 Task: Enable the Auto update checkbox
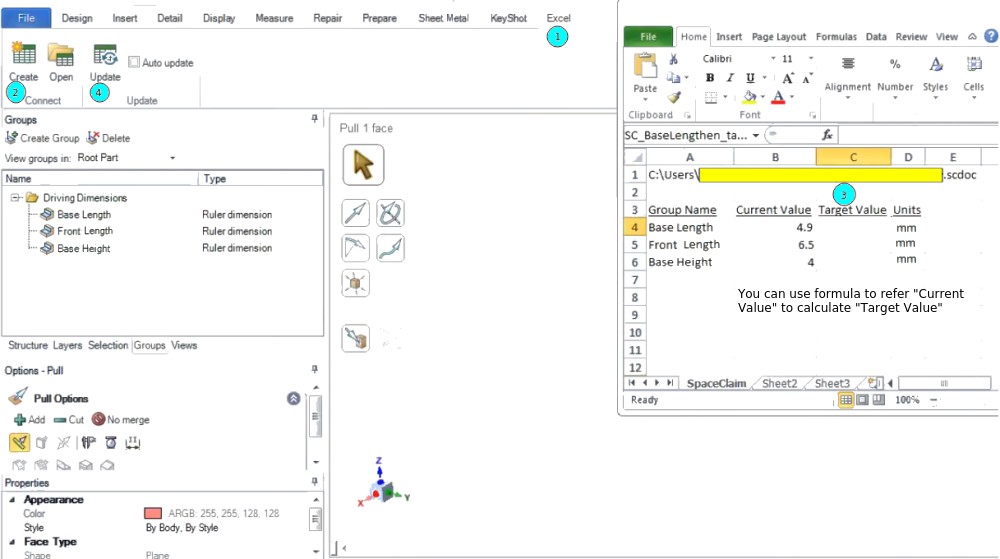(x=135, y=62)
